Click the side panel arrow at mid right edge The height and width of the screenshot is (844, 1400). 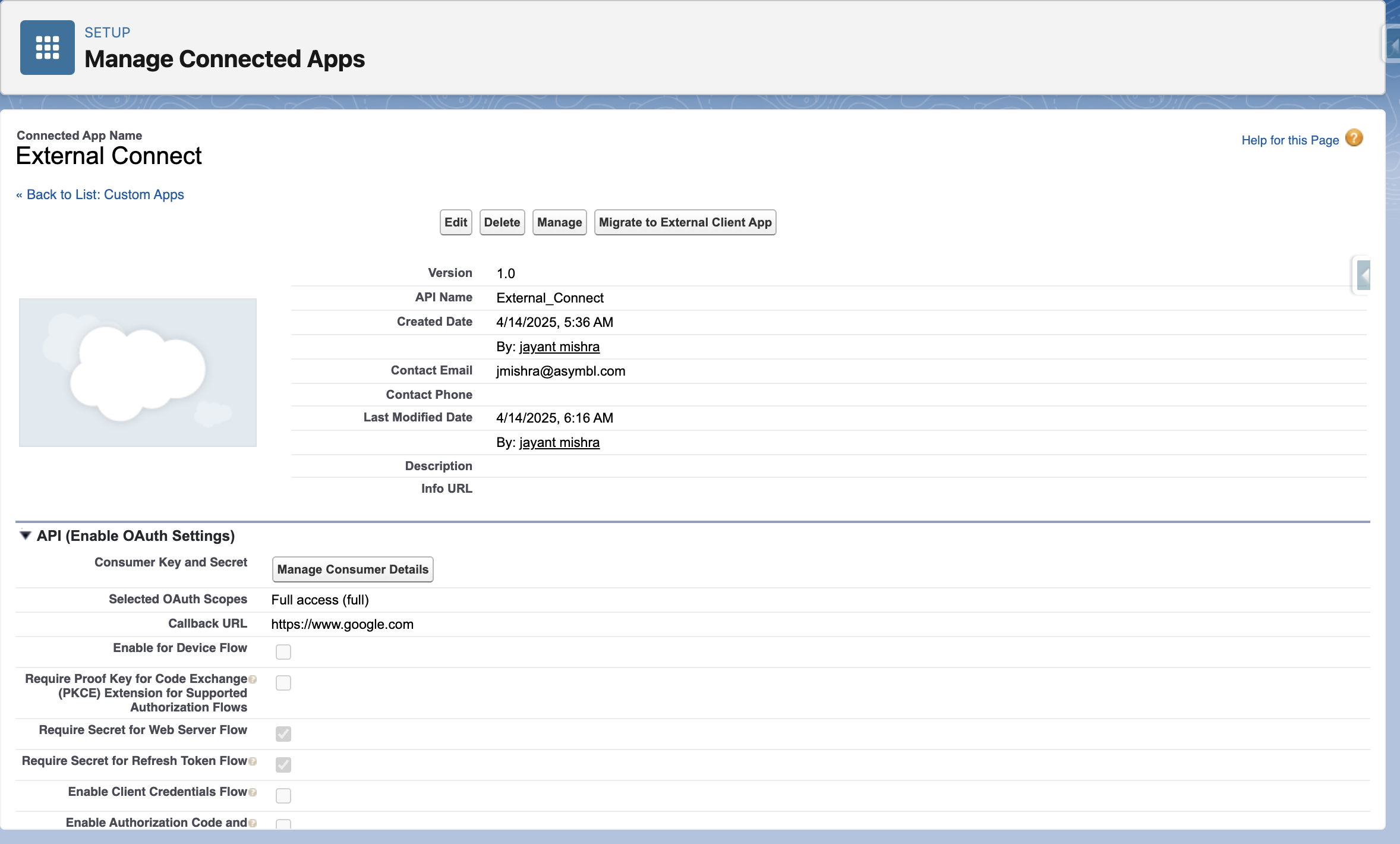(x=1365, y=275)
